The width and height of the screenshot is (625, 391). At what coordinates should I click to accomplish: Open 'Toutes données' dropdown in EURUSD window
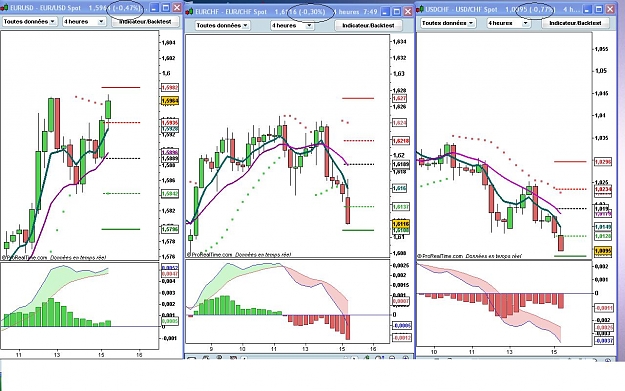[x=30, y=22]
